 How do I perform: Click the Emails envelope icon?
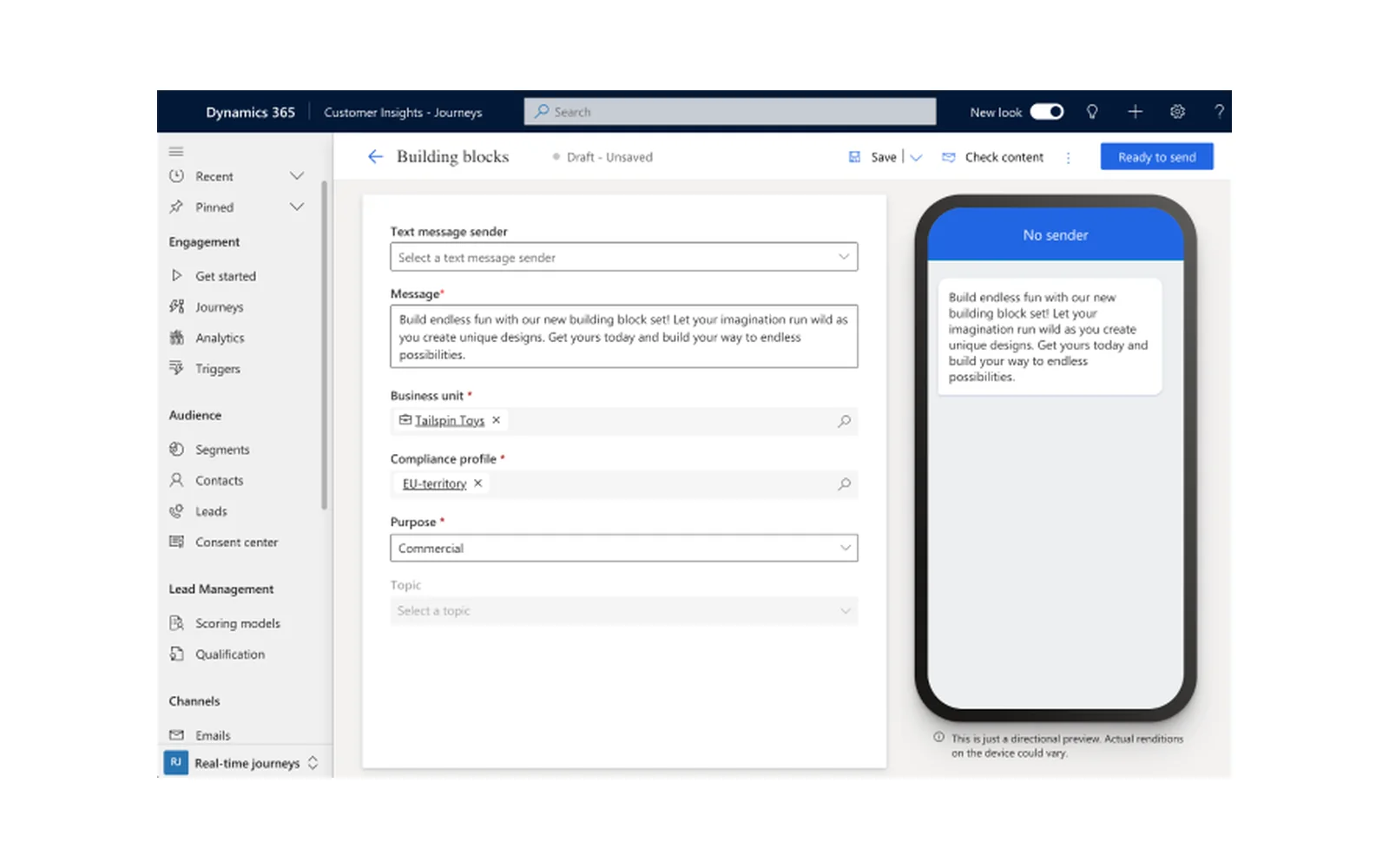176,735
